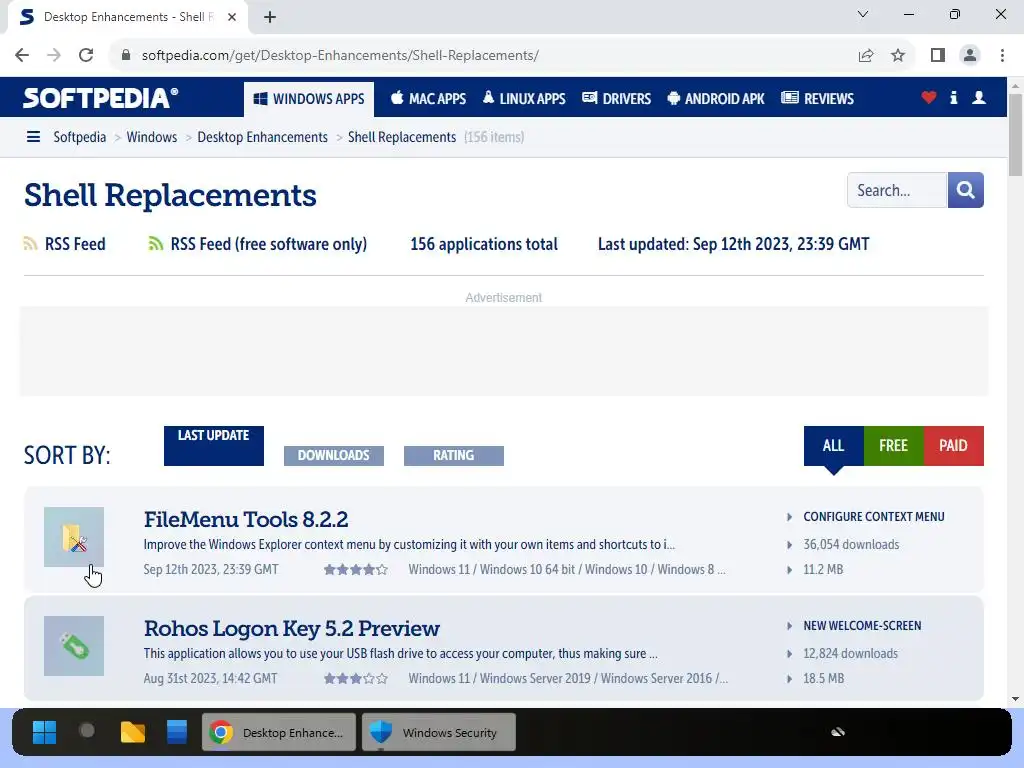Click the scrollbar down arrow
The height and width of the screenshot is (768, 1024).
click(1015, 698)
